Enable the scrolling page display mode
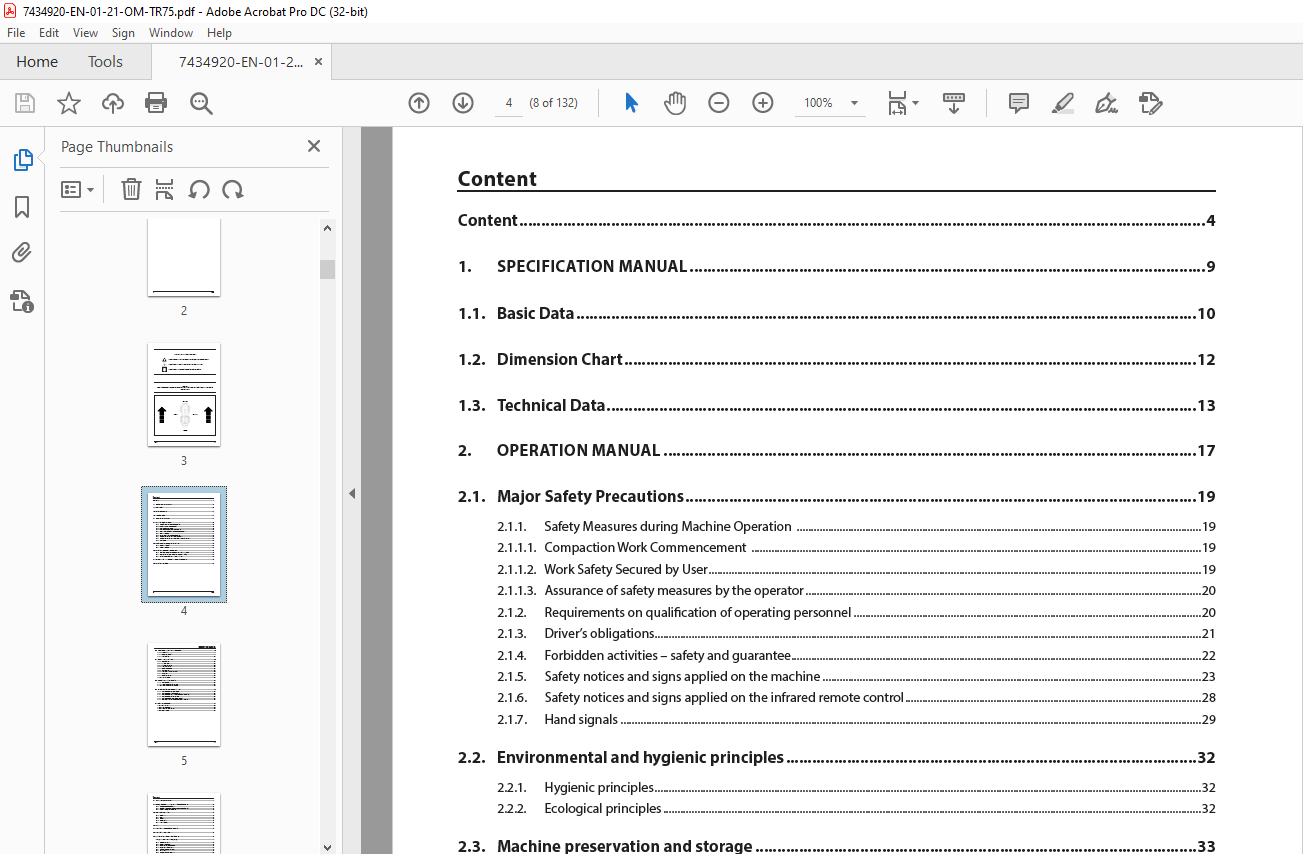This screenshot has width=1303, height=854. click(954, 103)
